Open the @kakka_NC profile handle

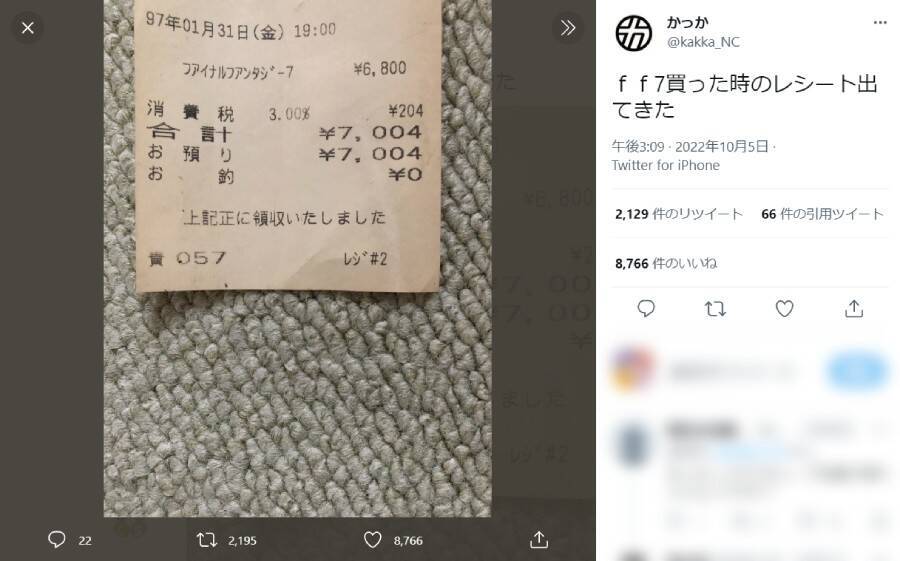click(703, 42)
